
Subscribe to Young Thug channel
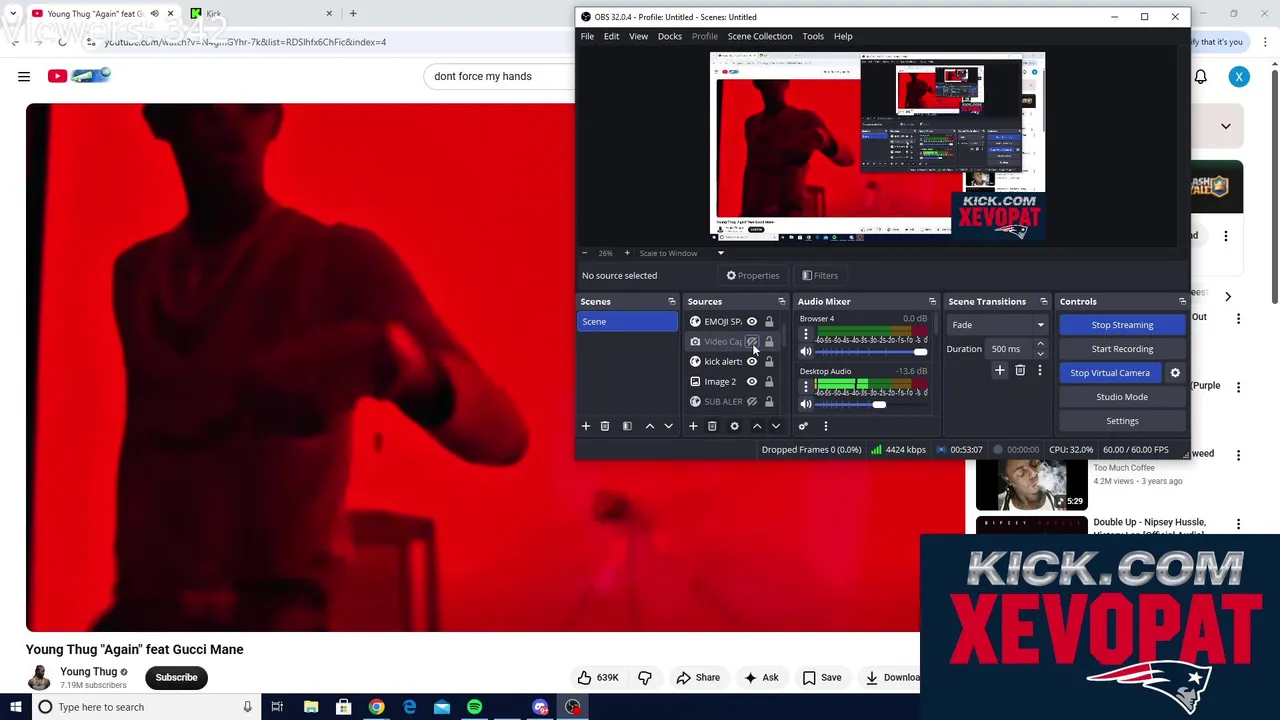pyautogui.click(x=176, y=678)
